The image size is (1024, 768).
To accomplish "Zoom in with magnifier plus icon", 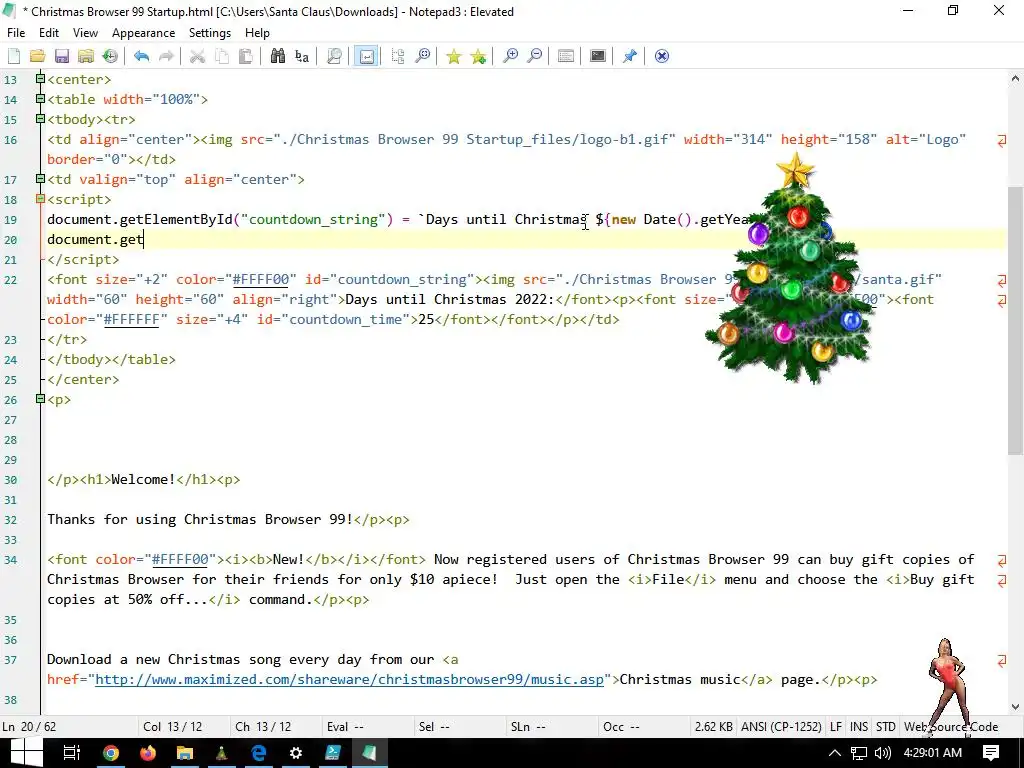I will pyautogui.click(x=510, y=56).
